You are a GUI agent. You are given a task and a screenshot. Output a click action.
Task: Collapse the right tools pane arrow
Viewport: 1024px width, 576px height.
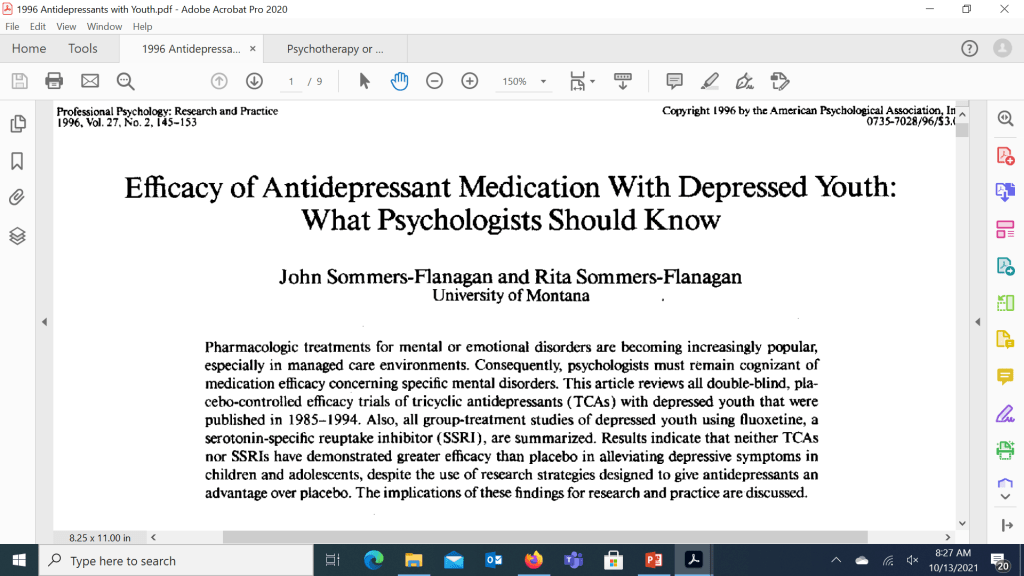coord(978,321)
